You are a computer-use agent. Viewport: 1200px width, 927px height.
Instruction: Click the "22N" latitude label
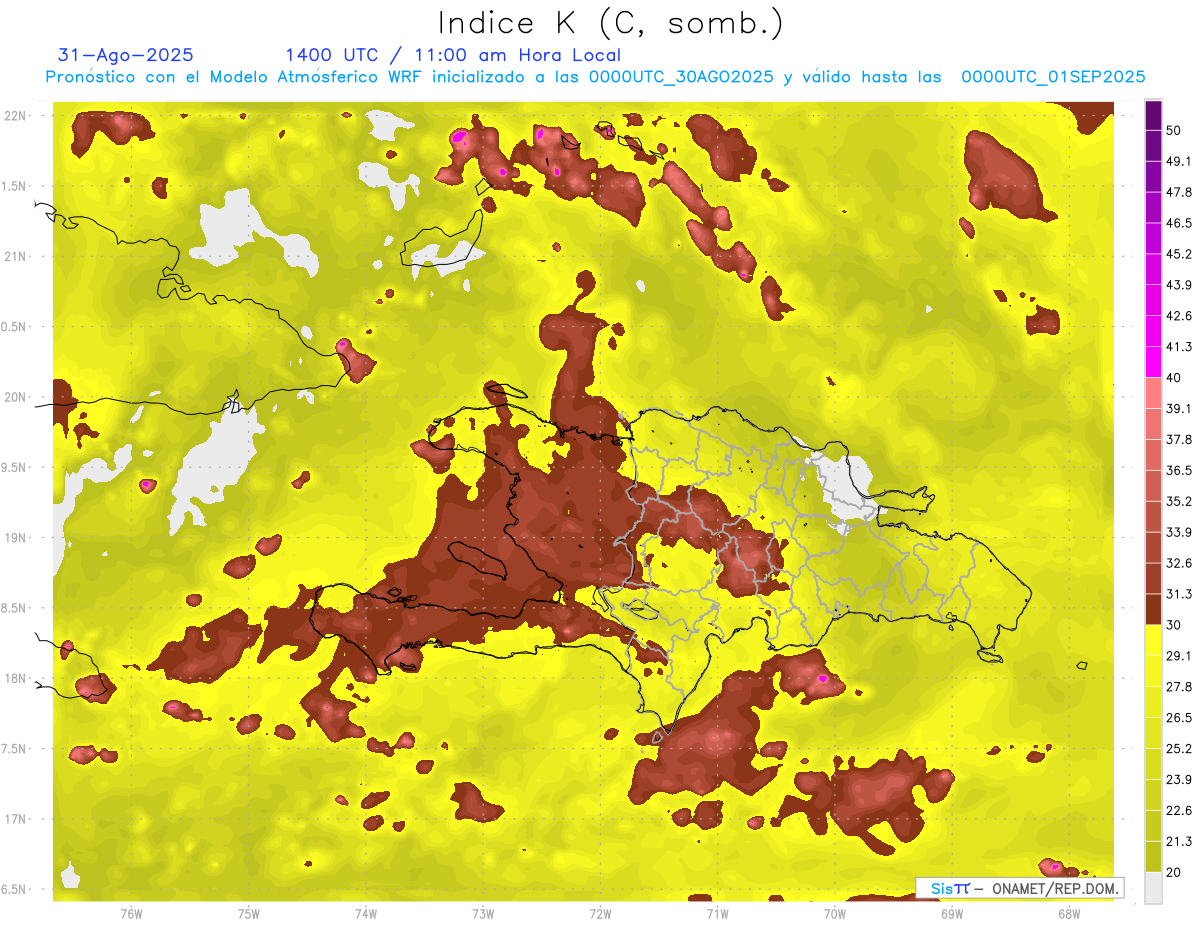click(x=15, y=116)
